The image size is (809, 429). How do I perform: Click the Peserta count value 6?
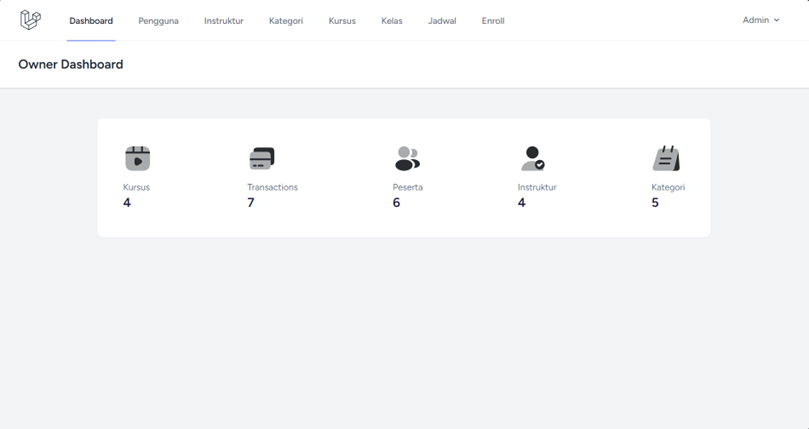point(396,202)
